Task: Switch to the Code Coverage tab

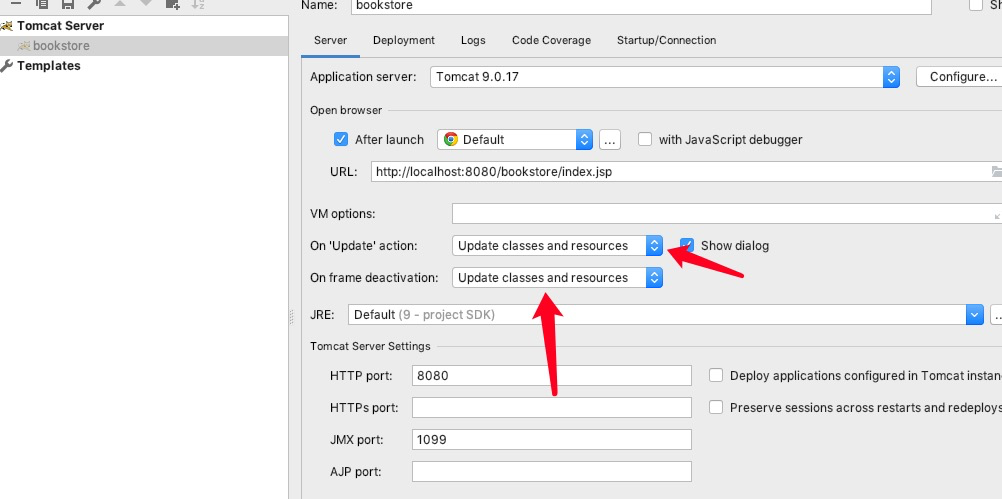Action: pos(551,40)
